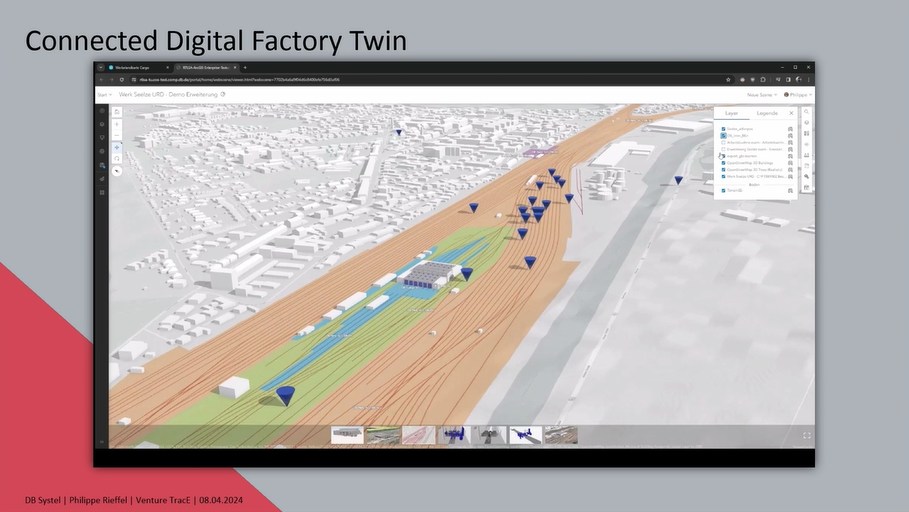The width and height of the screenshot is (909, 512).
Task: Switch to the Legende tab
Action: (x=767, y=113)
